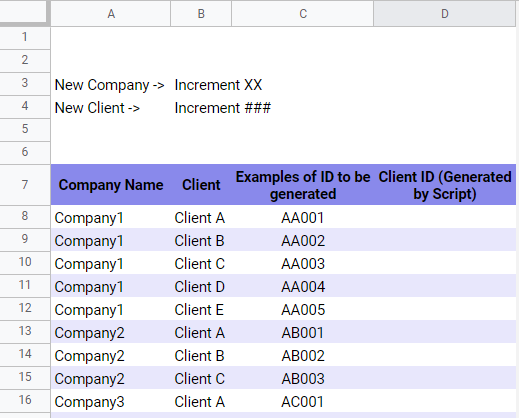This screenshot has width=519, height=418.
Task: Select cell containing AB002
Action: (x=303, y=355)
